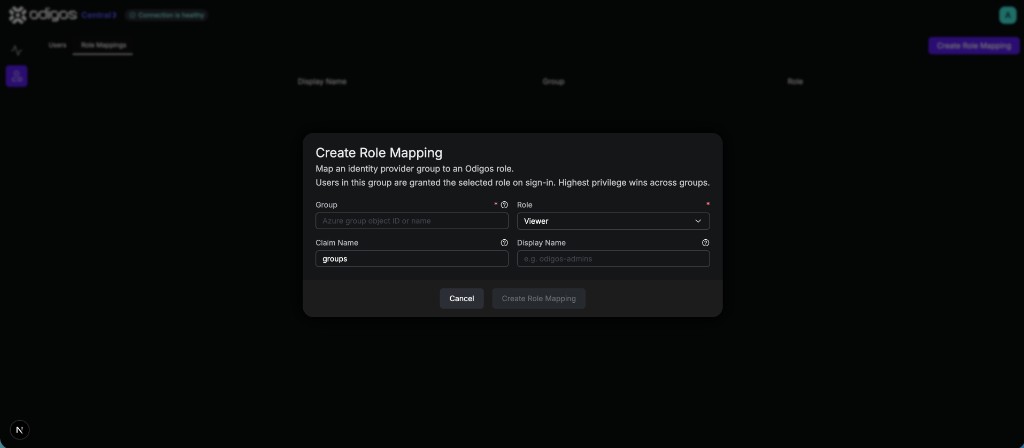
Task: Open the activity pulse sidebar icon
Action: [x=16, y=50]
